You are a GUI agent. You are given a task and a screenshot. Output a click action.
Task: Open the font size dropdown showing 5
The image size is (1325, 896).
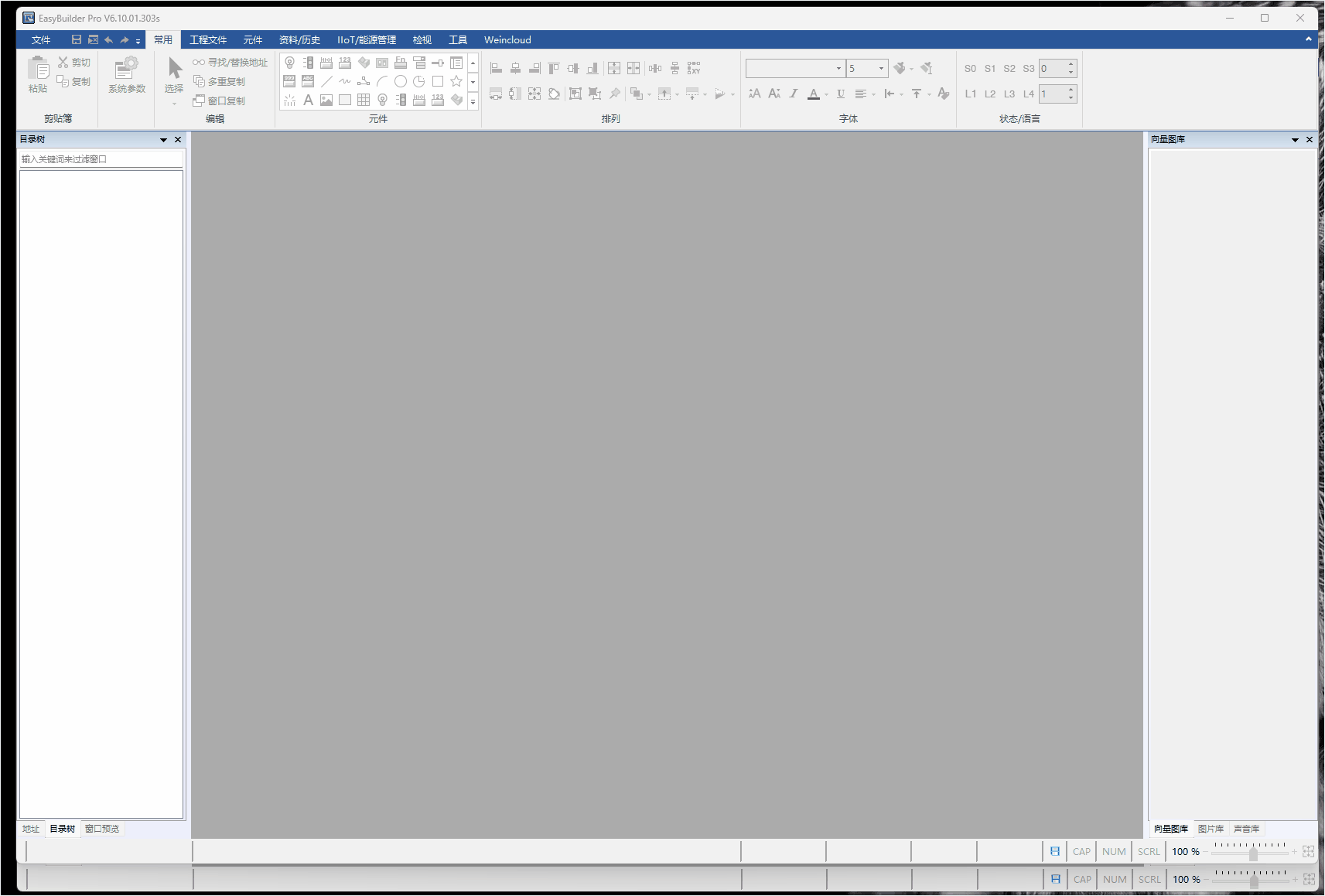point(881,69)
